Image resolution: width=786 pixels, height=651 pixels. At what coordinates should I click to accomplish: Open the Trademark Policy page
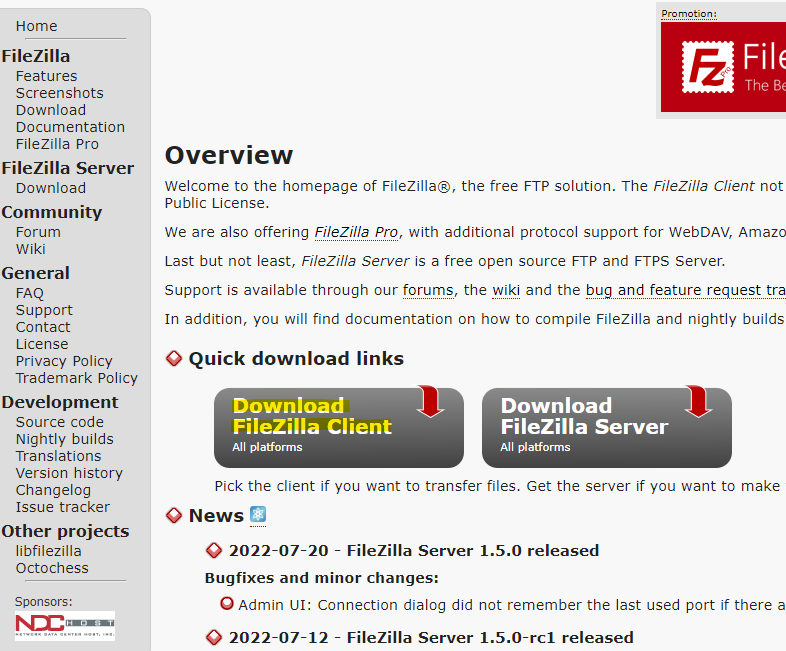[x=76, y=378]
